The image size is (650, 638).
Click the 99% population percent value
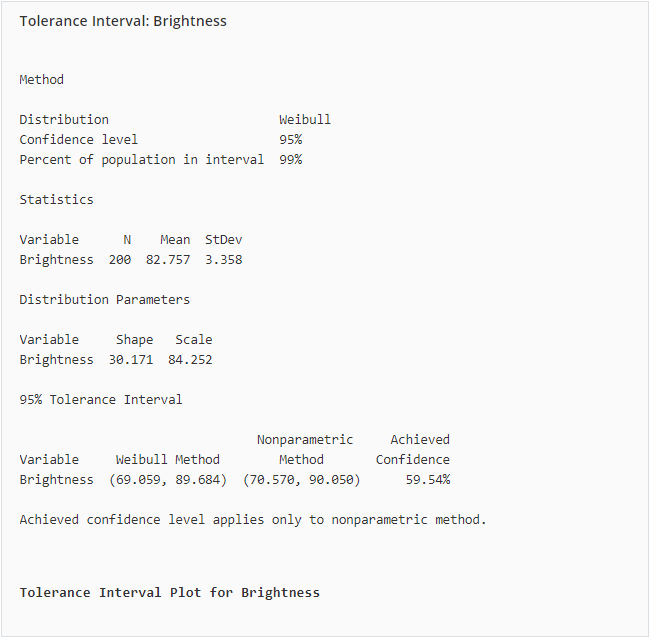tap(290, 160)
